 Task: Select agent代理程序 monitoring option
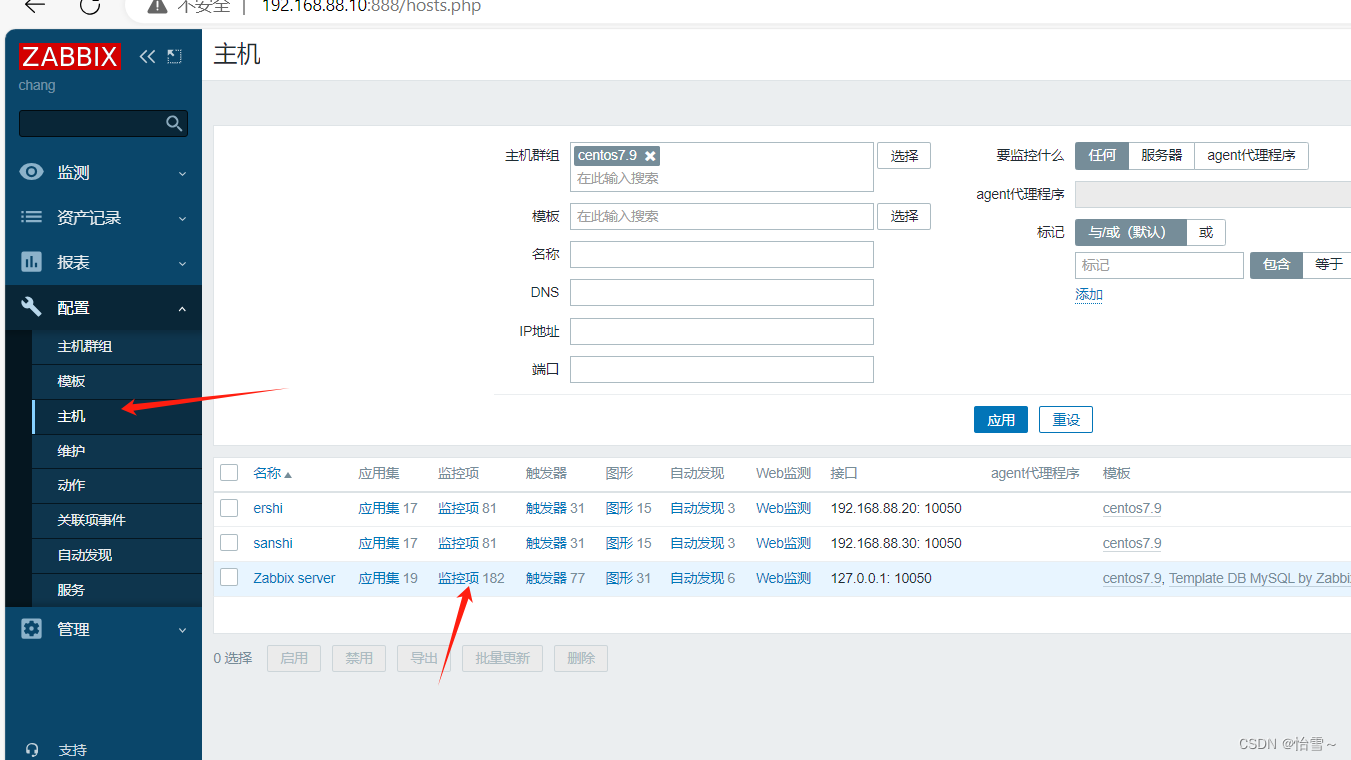pyautogui.click(x=1251, y=156)
